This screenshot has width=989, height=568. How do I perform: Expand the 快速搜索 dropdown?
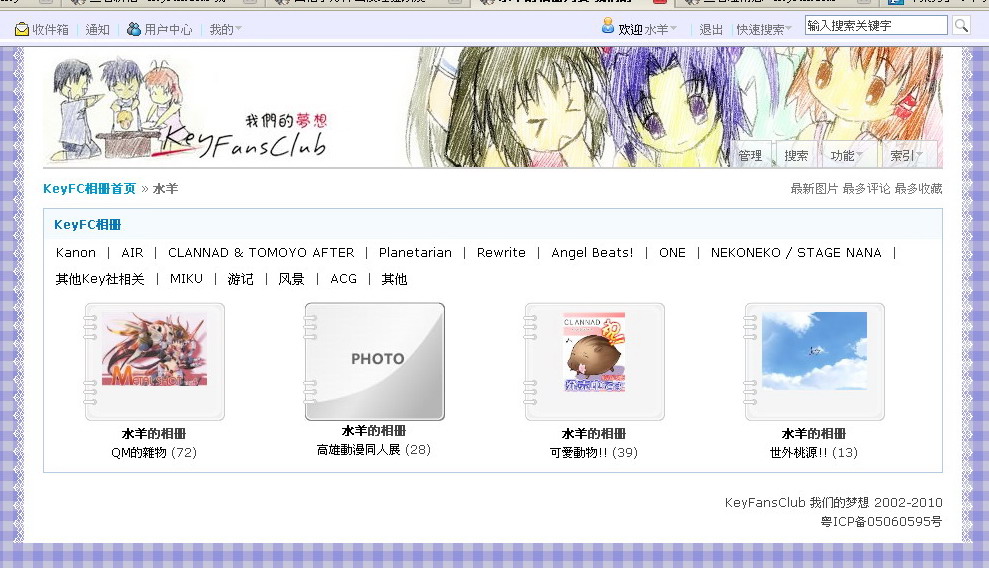pyautogui.click(x=764, y=30)
